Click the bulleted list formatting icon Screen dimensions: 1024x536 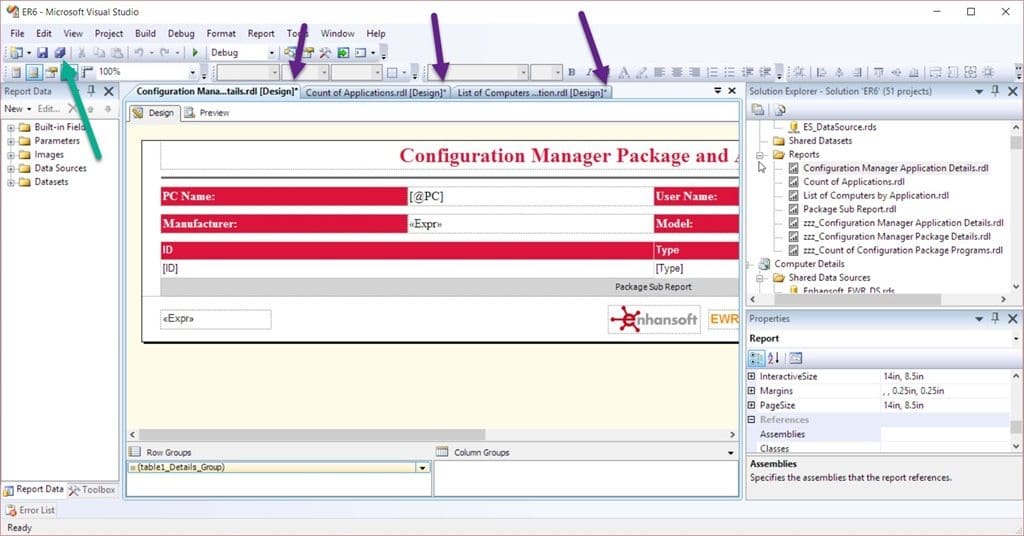729,72
